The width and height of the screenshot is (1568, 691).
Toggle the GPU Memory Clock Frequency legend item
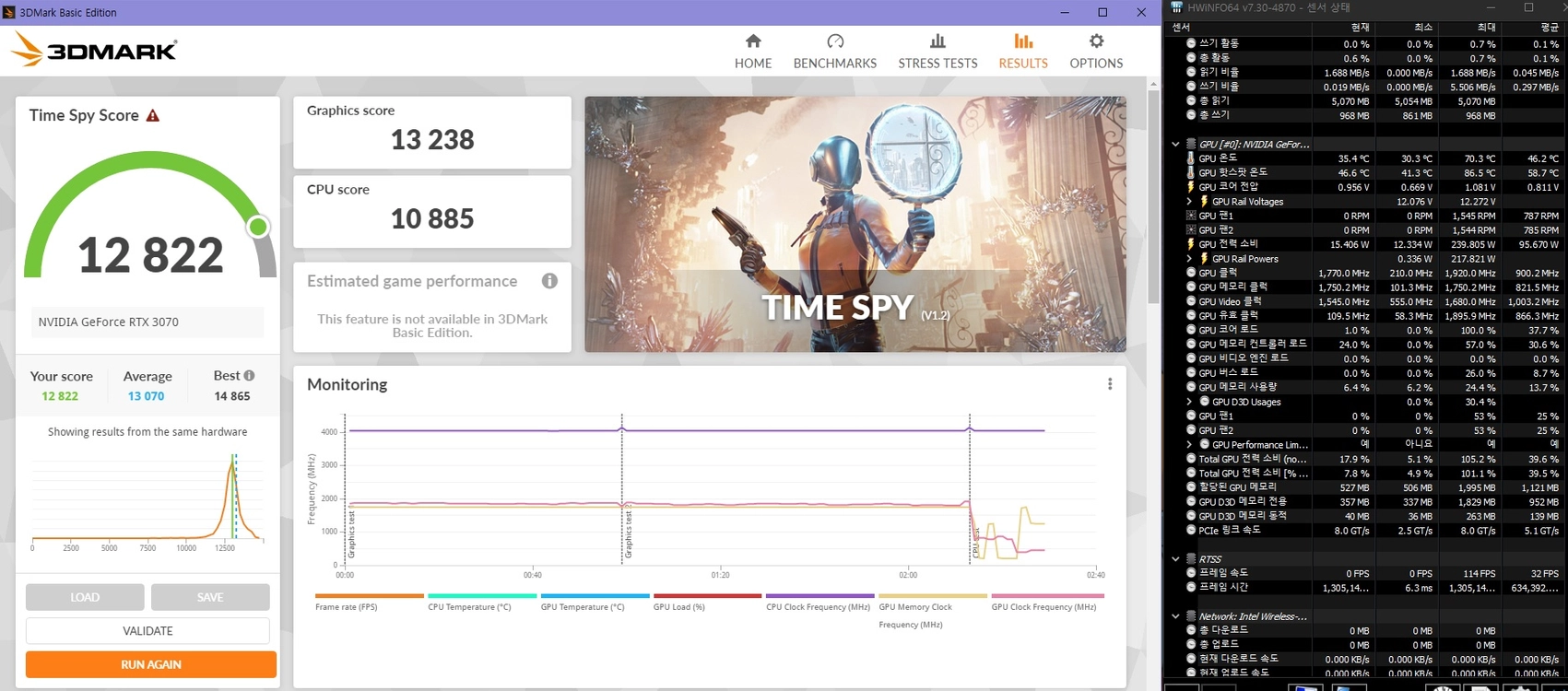click(933, 610)
